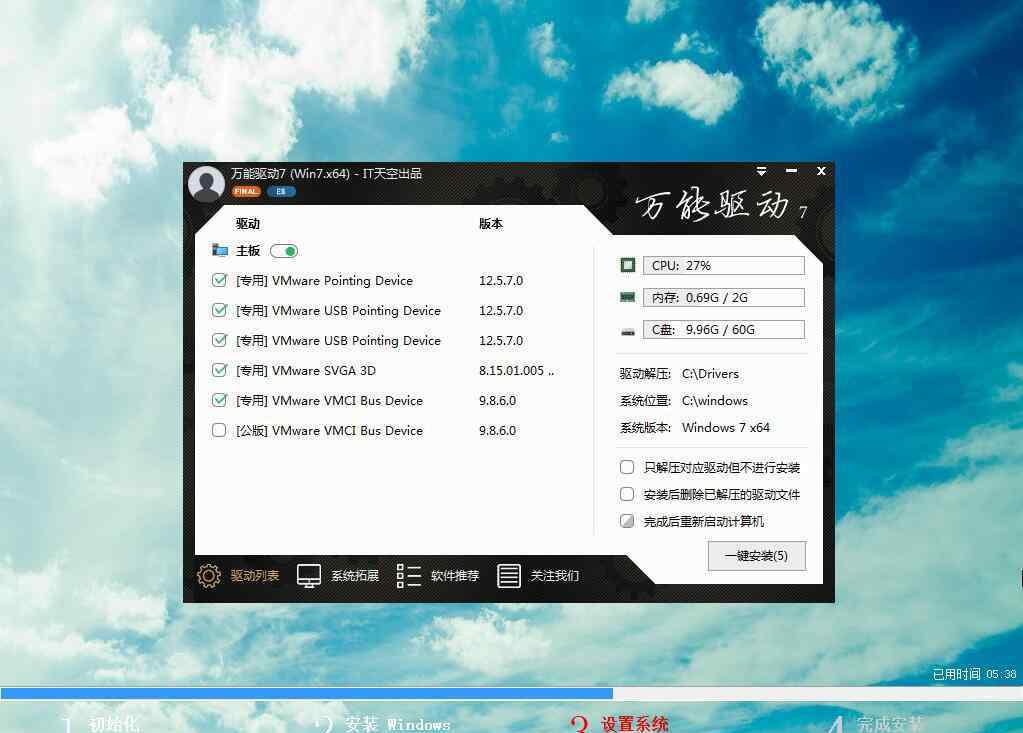Click the 驱动解压 path C:\Drivers
This screenshot has width=1023, height=733.
click(x=710, y=374)
